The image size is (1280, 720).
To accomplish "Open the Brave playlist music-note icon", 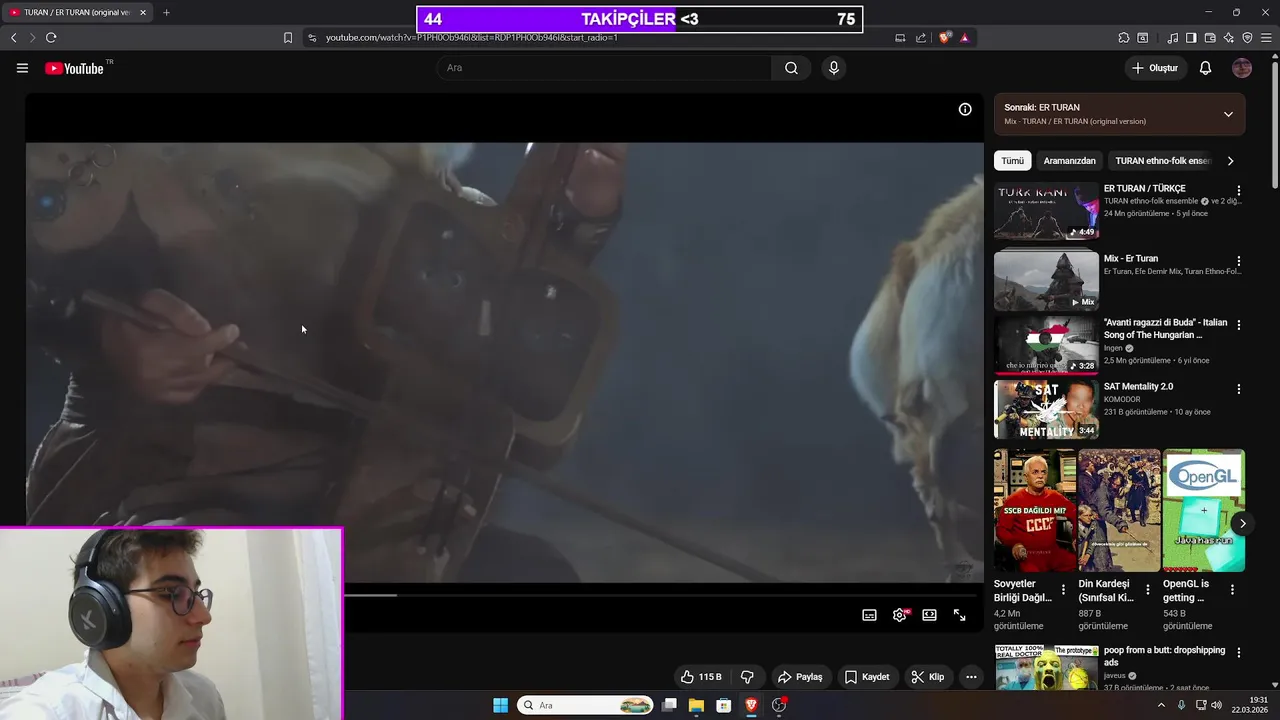I will (x=1172, y=38).
